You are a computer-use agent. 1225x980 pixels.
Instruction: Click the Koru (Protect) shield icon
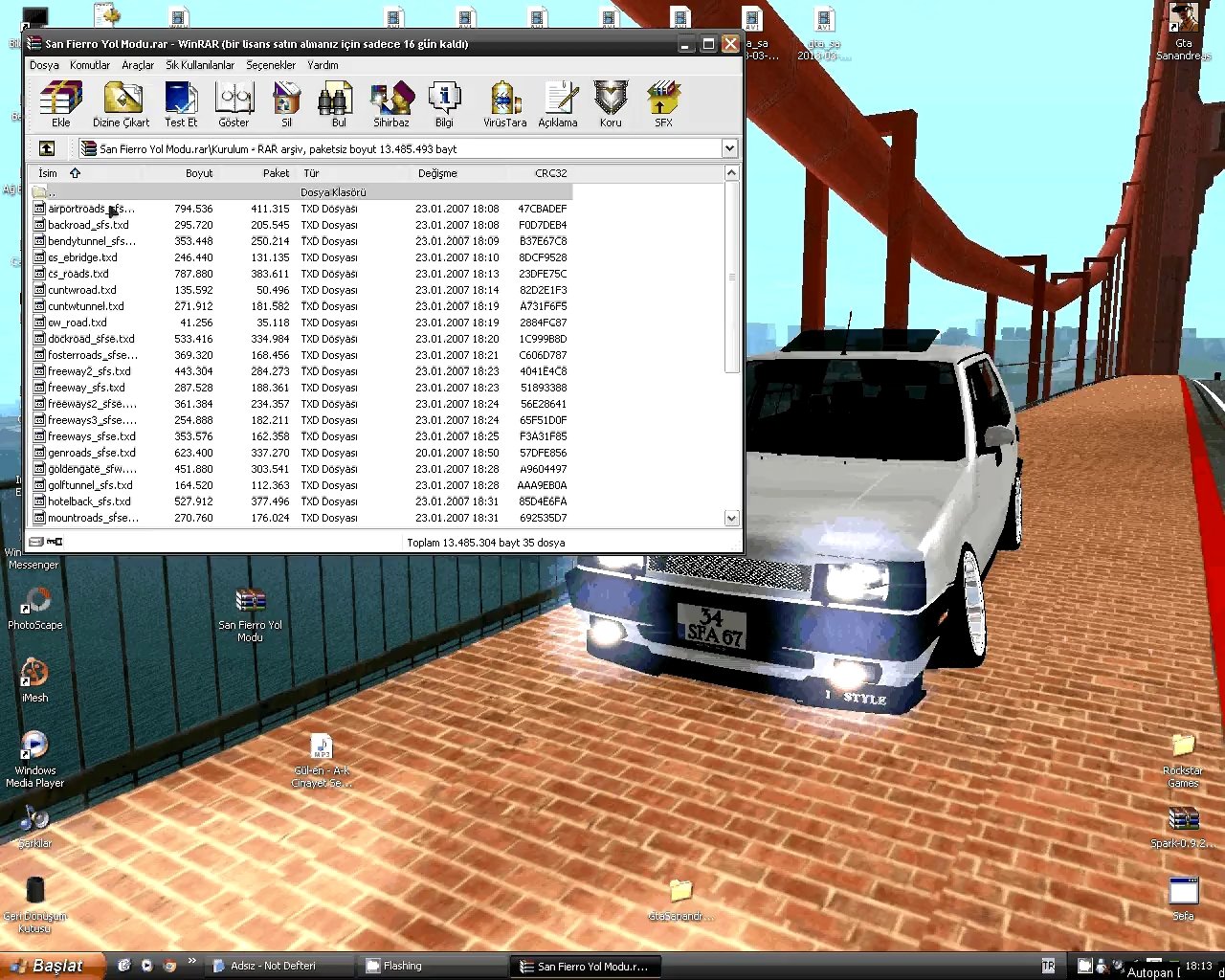(611, 104)
